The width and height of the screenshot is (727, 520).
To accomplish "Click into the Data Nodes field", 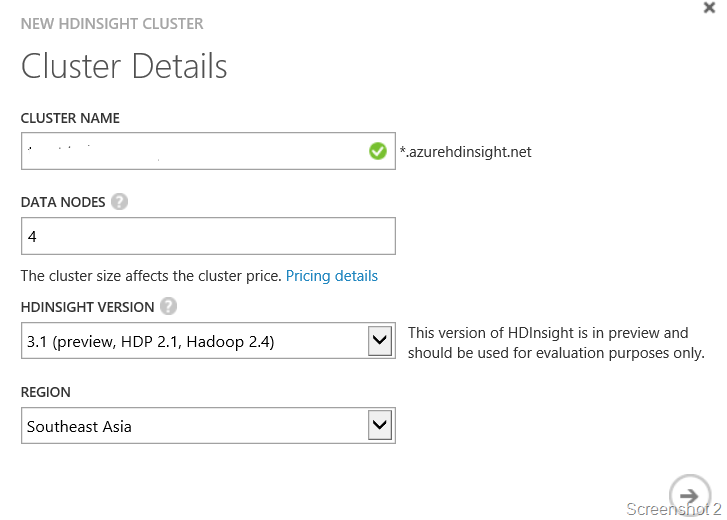I will coord(208,237).
